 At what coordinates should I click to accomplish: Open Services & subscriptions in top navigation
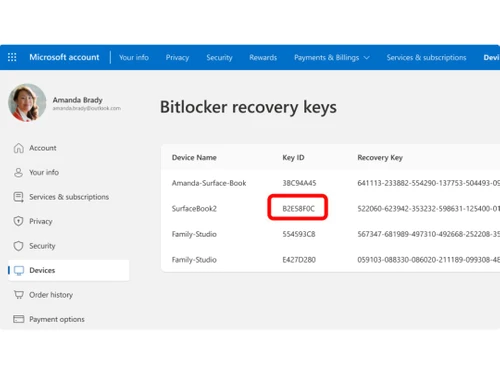[426, 58]
